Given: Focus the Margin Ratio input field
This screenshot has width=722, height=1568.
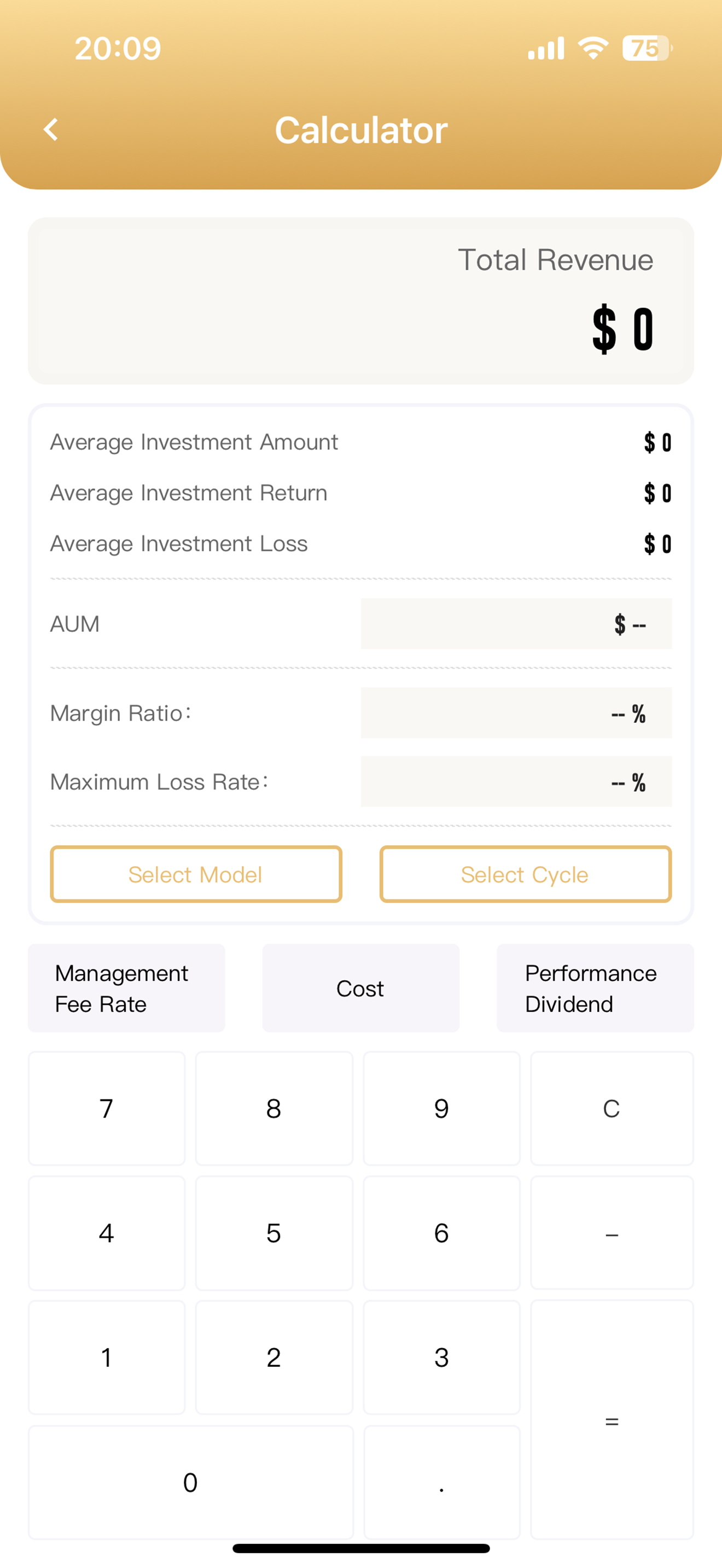Looking at the screenshot, I should 516,713.
